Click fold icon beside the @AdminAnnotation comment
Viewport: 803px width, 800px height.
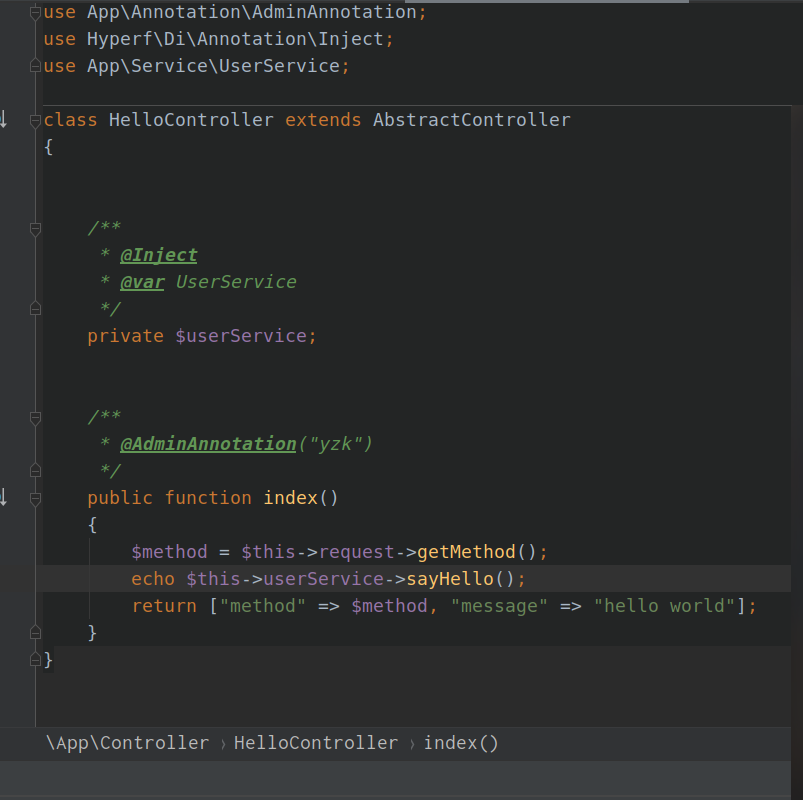(35, 417)
